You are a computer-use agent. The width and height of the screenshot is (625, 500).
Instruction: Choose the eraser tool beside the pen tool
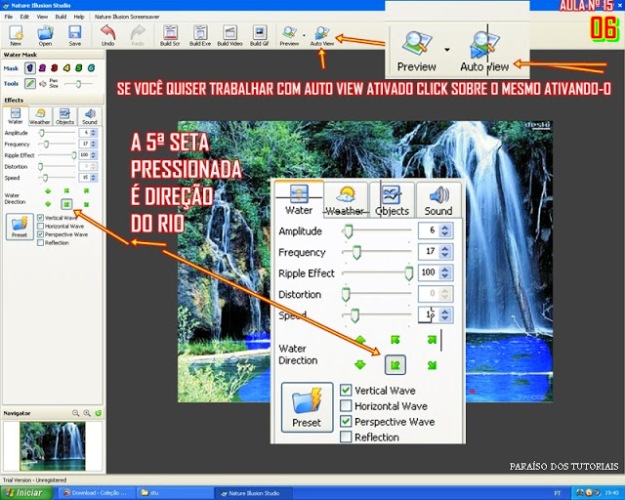(43, 84)
